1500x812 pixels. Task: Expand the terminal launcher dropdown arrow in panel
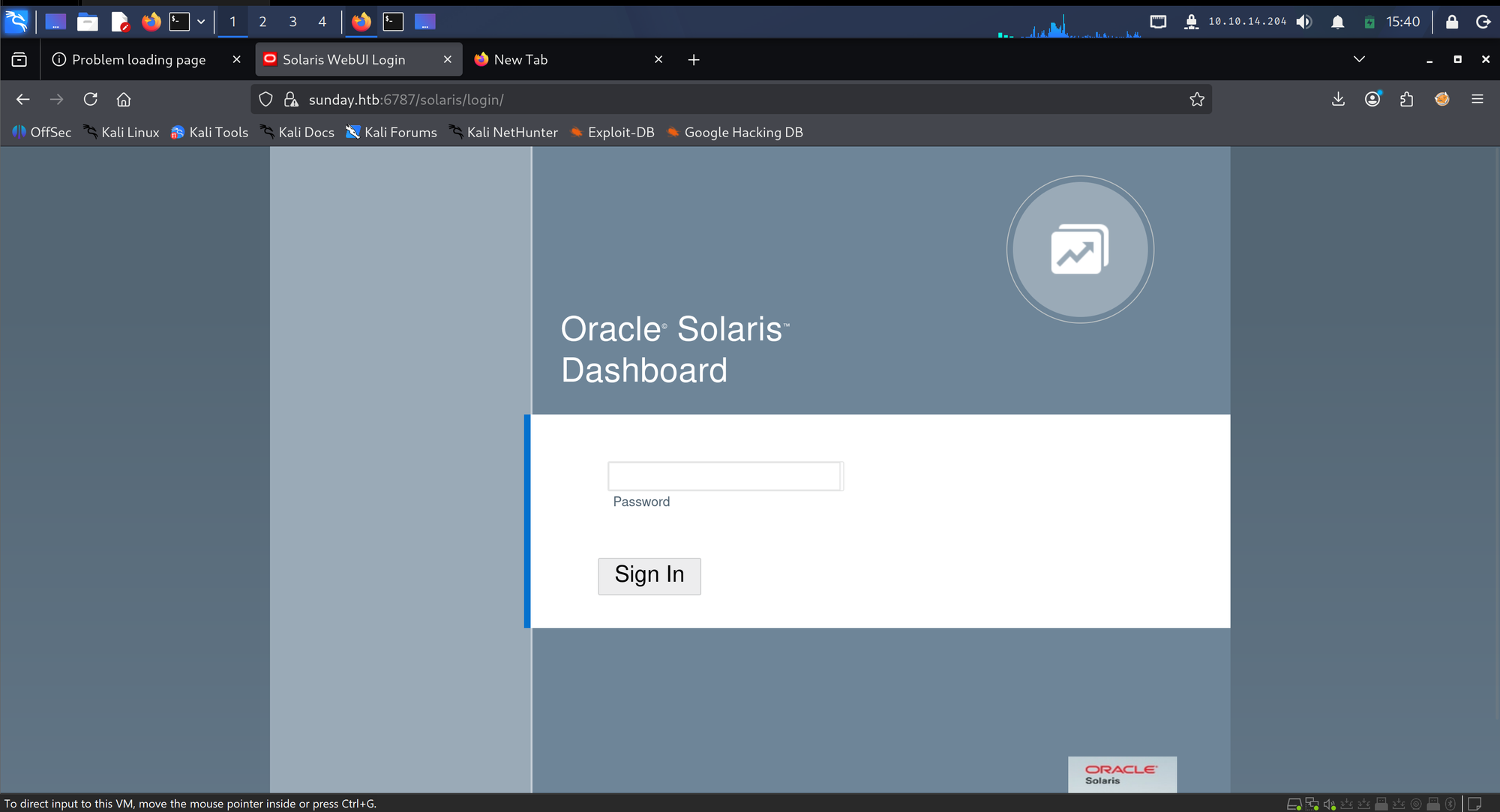coord(201,22)
